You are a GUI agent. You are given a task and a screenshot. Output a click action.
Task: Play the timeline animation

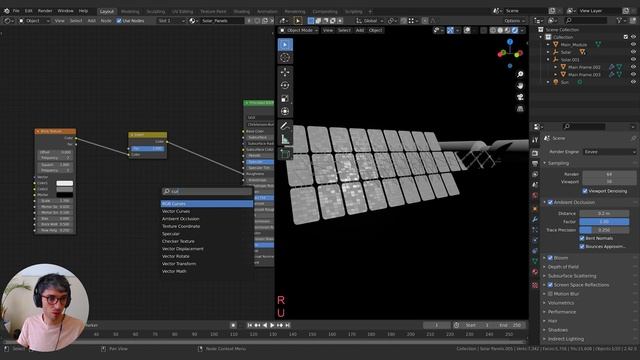pos(272,325)
